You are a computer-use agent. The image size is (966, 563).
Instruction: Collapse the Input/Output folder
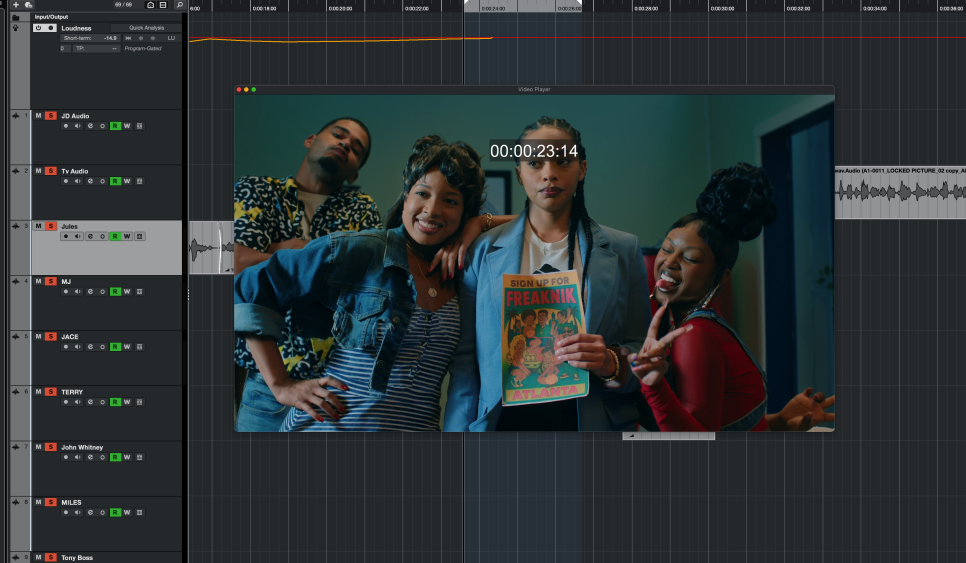(15, 17)
